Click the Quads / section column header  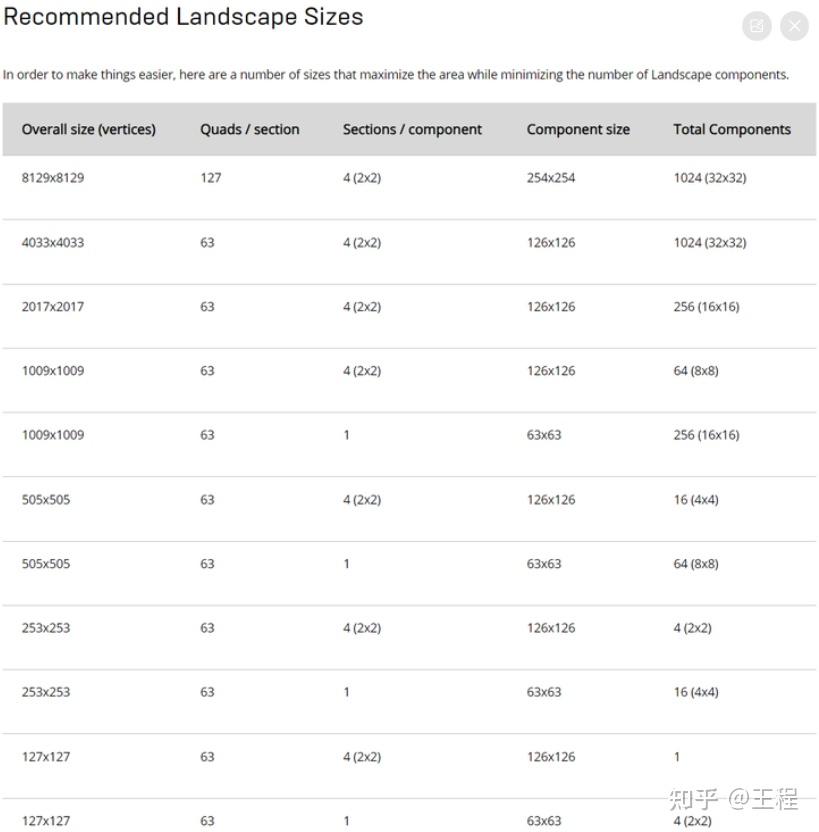[249, 129]
